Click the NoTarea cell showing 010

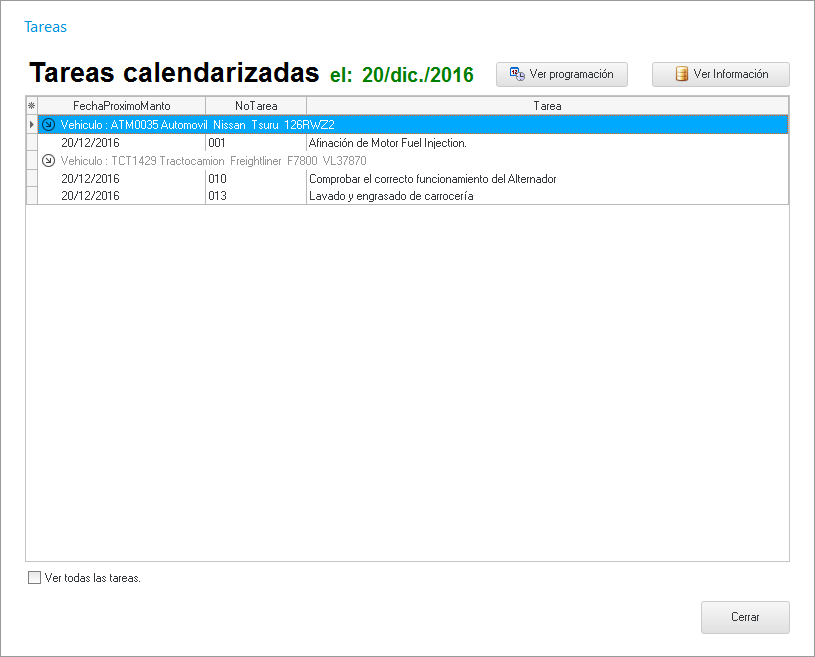218,179
